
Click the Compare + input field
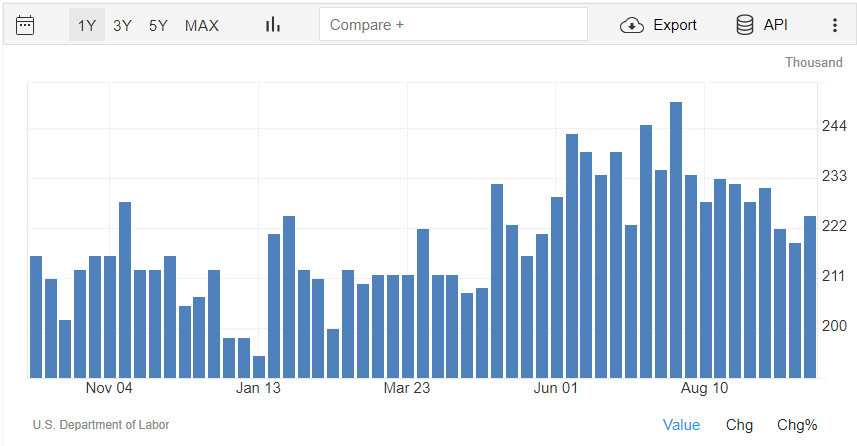[x=454, y=24]
